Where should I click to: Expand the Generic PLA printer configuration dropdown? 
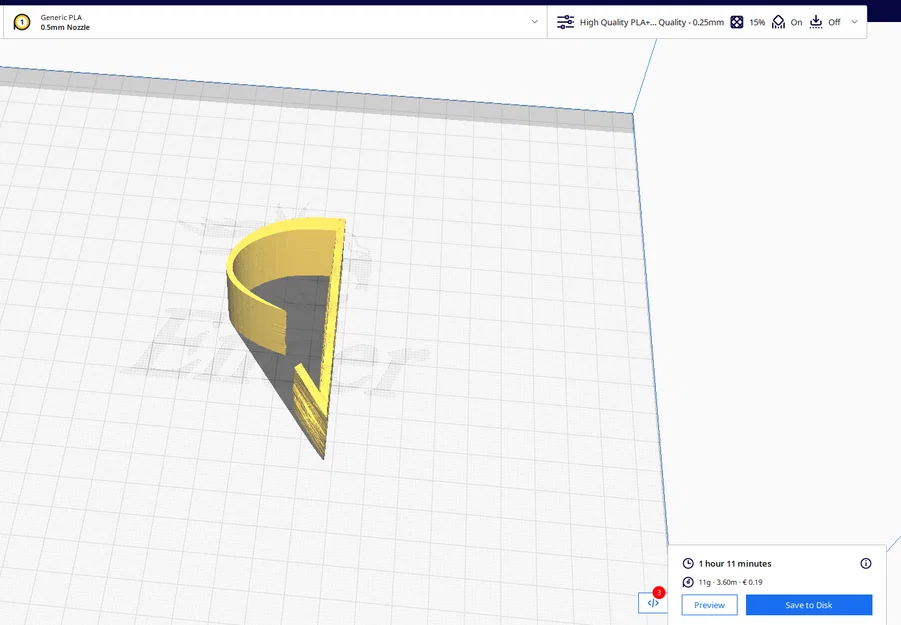coord(534,22)
